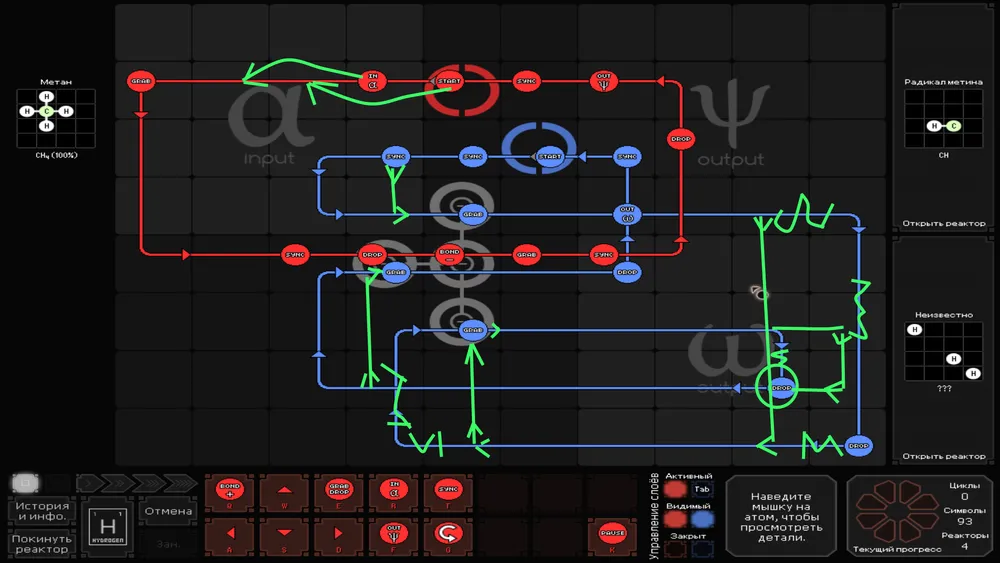Click blue GRAB beside the red DROP
The image size is (1000, 563).
(395, 272)
